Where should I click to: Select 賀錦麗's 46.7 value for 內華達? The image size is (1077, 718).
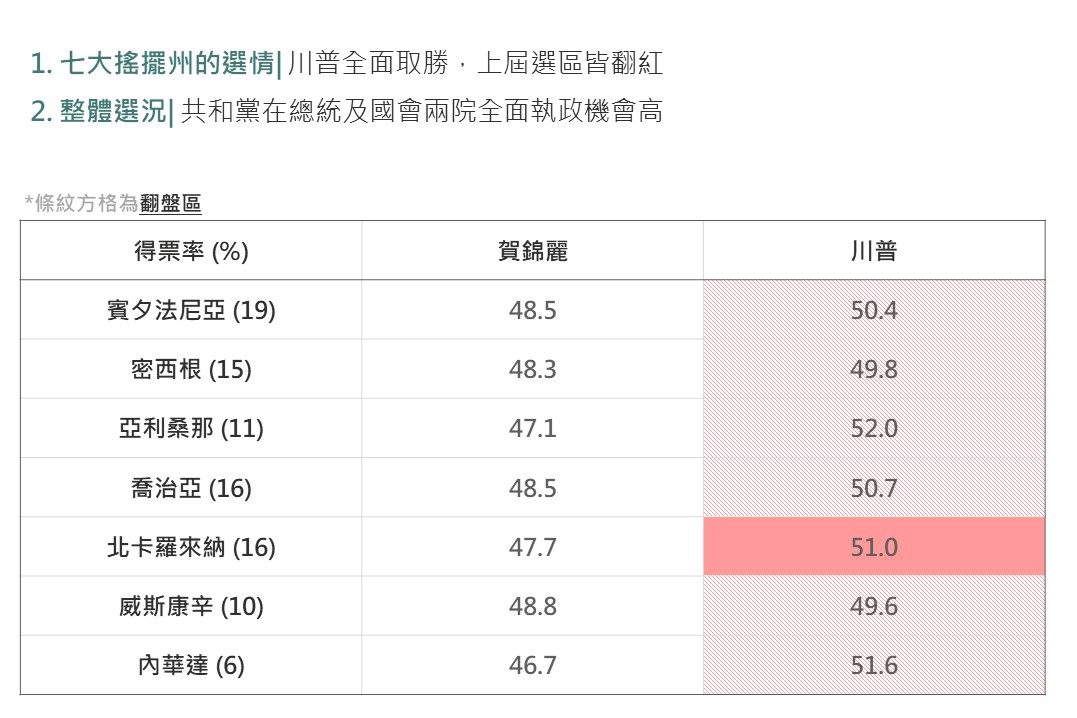(532, 665)
